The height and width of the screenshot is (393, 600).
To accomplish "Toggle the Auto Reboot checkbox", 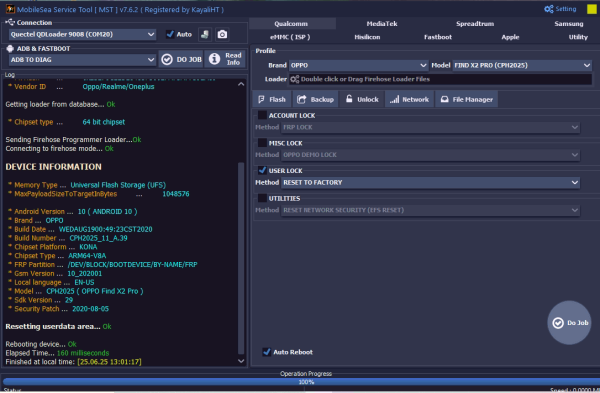I will coord(267,352).
